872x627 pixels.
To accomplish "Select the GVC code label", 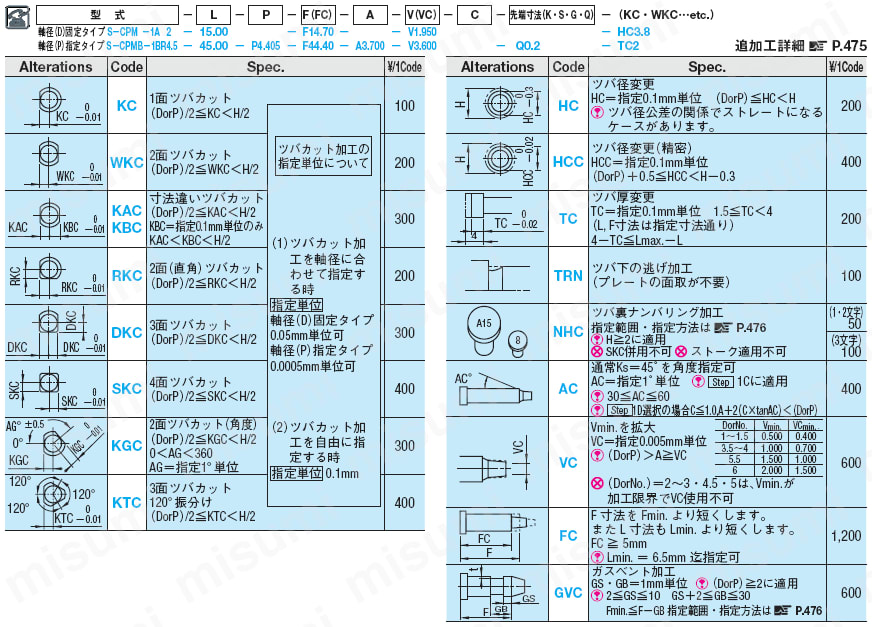I will point(568,593).
